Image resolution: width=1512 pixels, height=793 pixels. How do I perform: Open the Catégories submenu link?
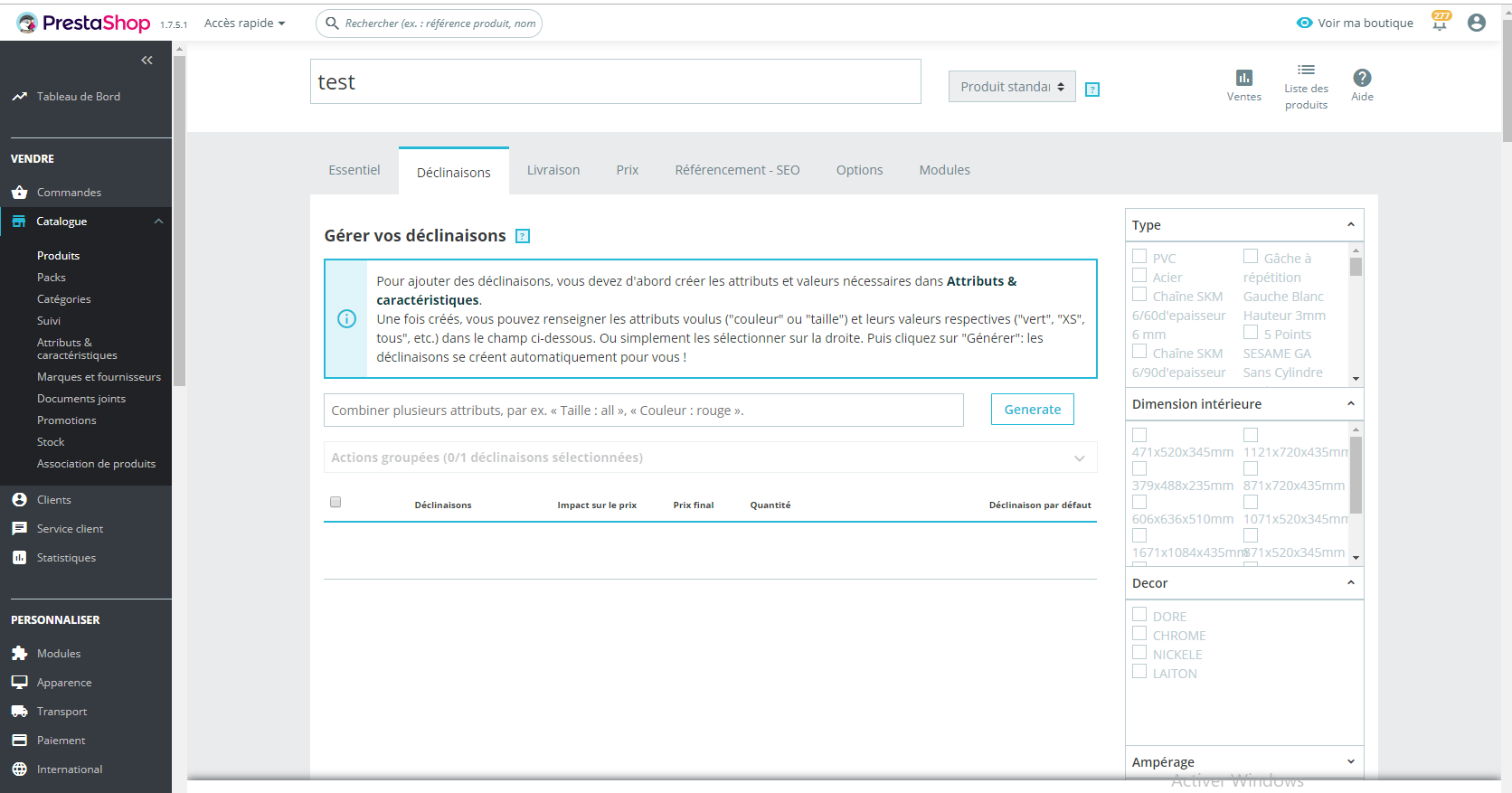click(x=64, y=299)
